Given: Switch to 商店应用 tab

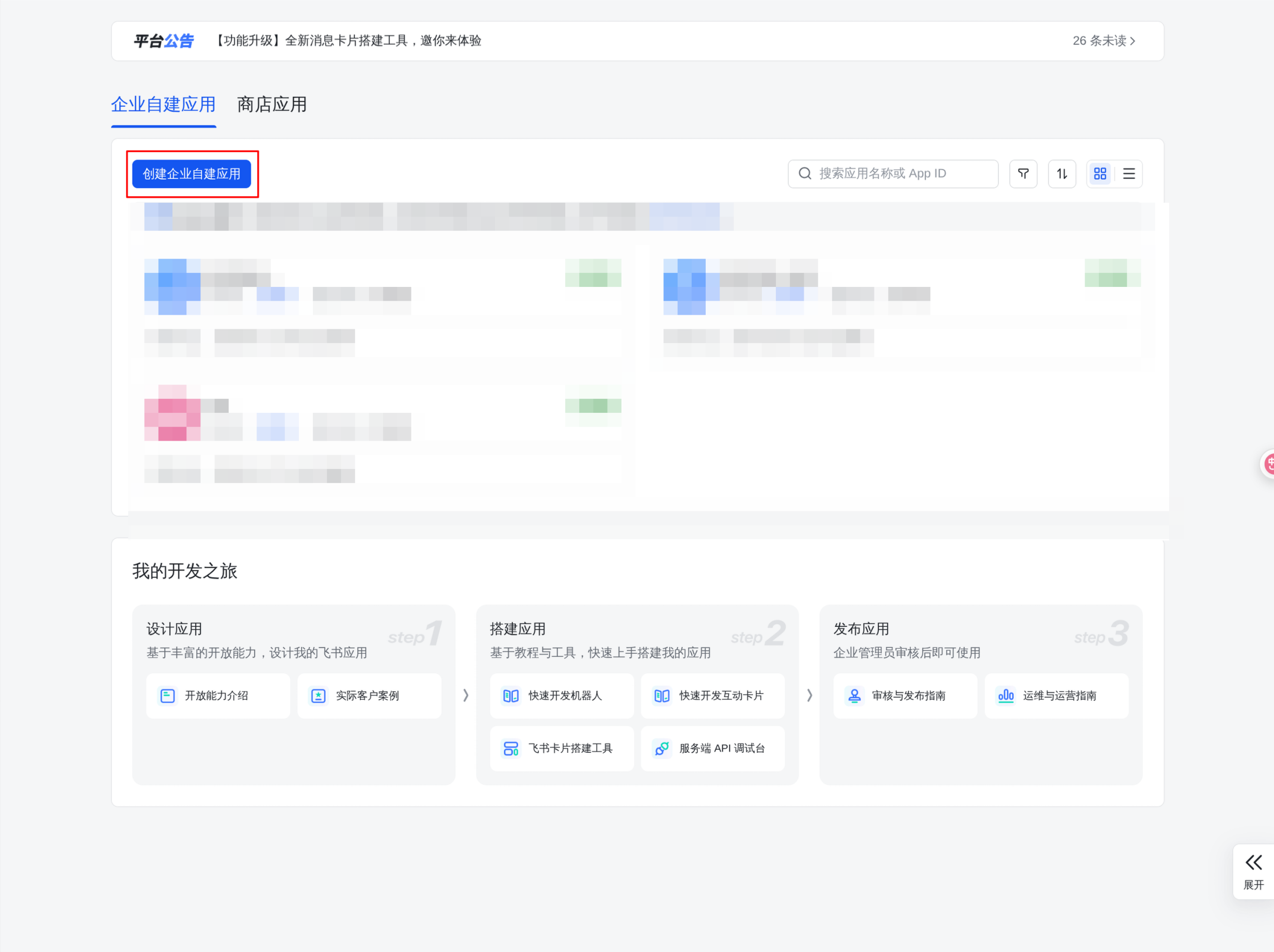Looking at the screenshot, I should [x=272, y=105].
